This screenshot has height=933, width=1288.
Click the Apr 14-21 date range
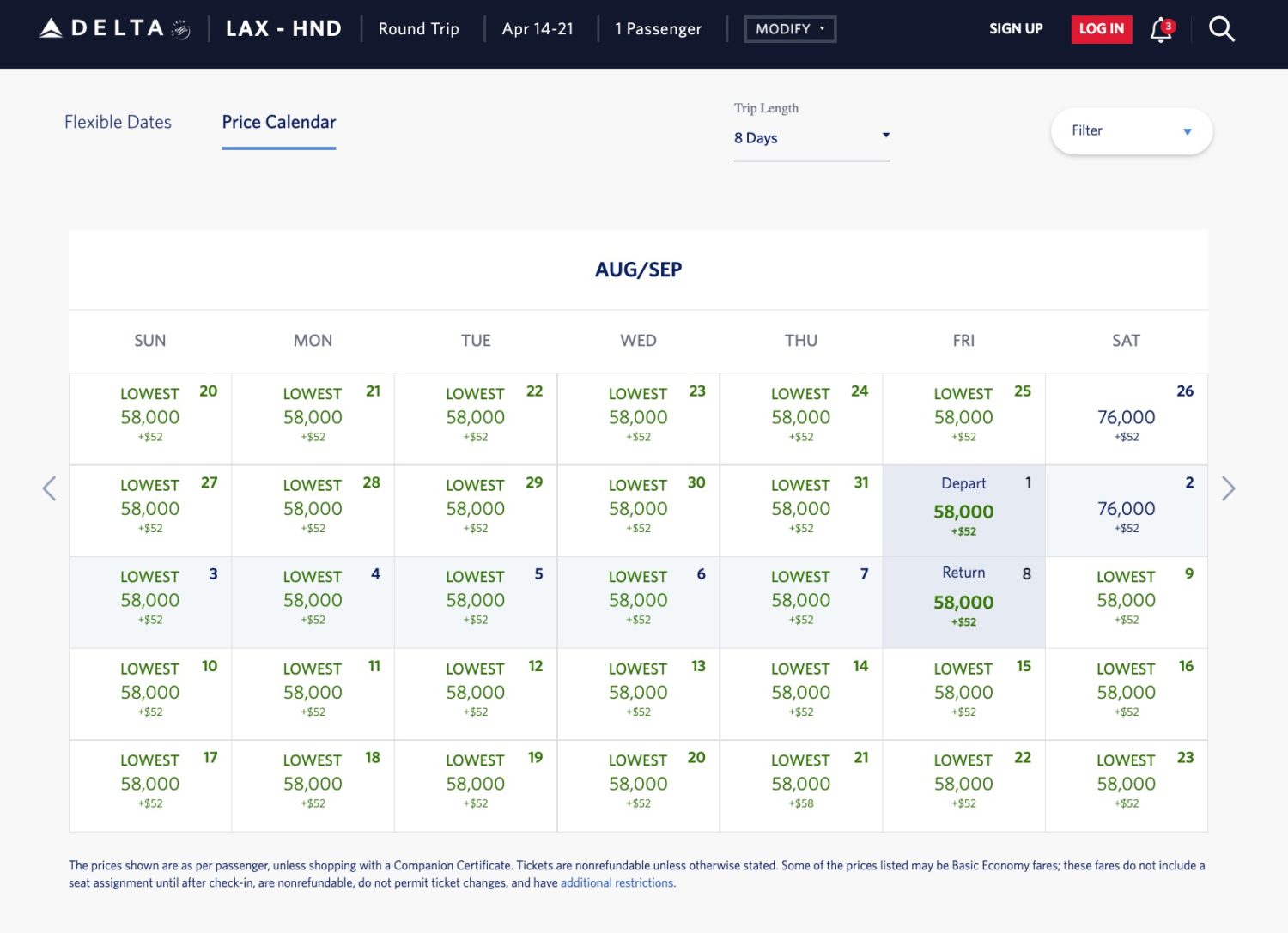(538, 28)
